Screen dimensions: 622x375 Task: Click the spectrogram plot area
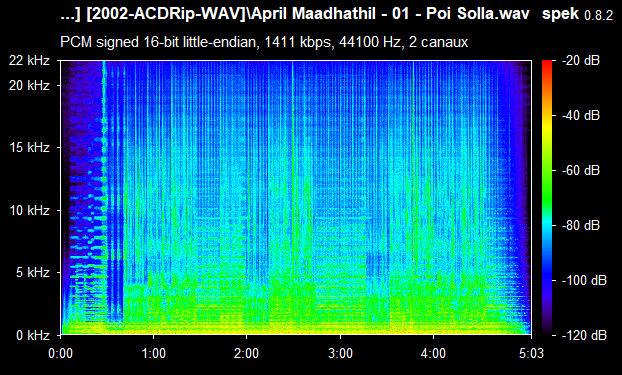click(296, 198)
